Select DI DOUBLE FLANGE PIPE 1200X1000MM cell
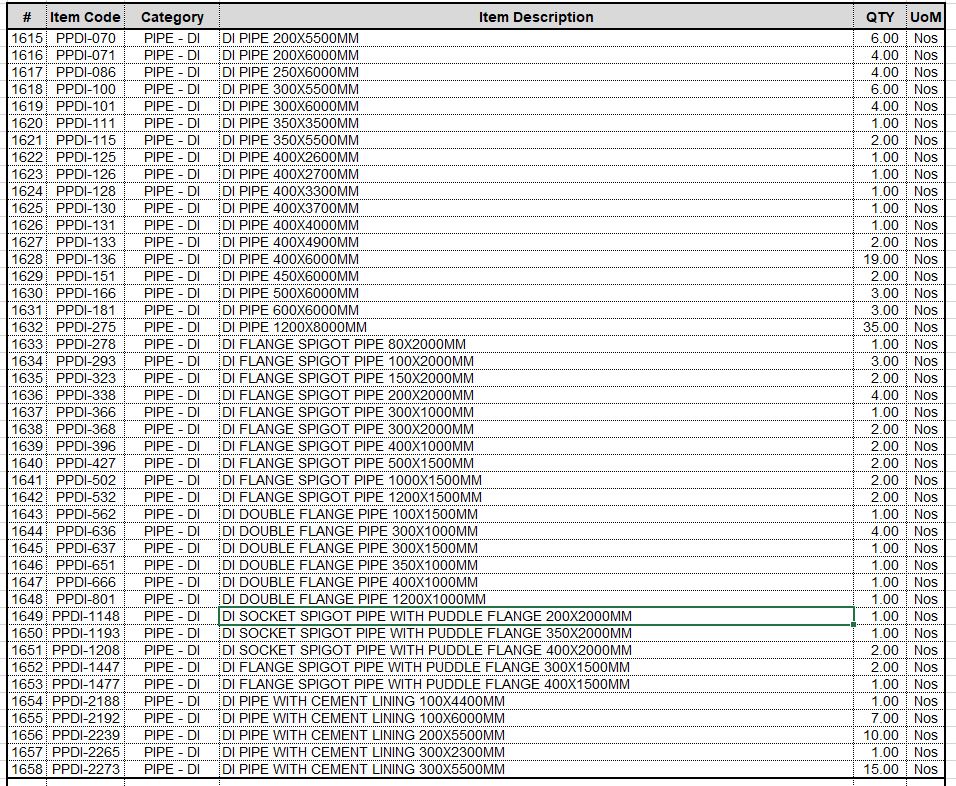This screenshot has height=786, width=956. pos(354,599)
